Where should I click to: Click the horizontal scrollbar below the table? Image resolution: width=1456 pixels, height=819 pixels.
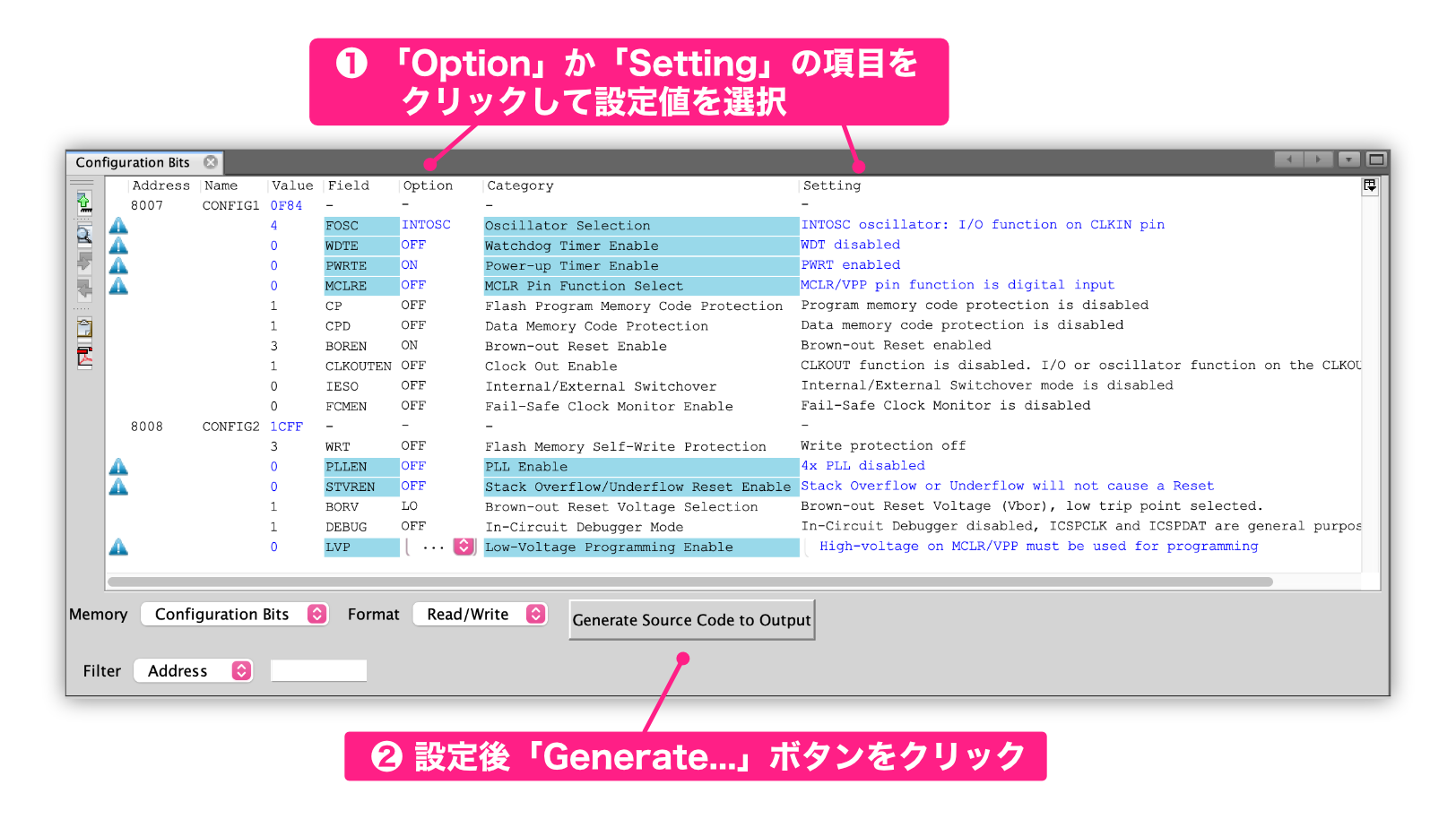click(690, 582)
